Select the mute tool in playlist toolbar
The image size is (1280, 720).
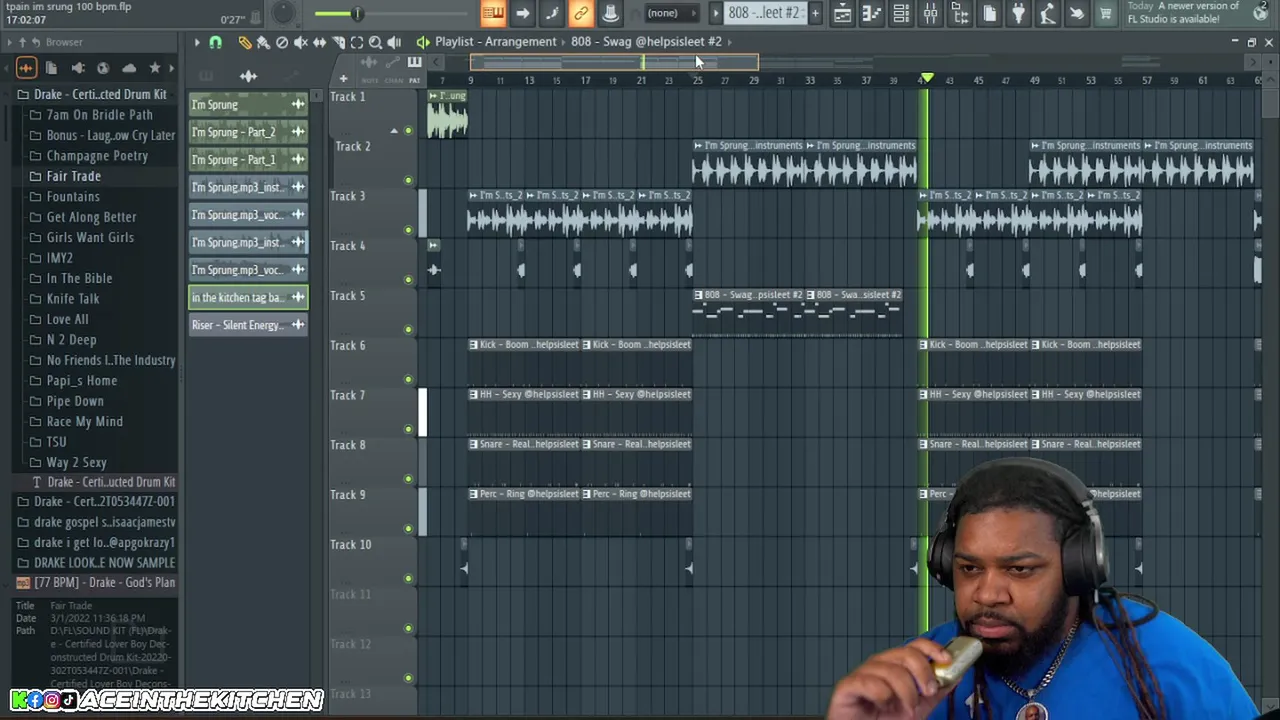[x=301, y=42]
